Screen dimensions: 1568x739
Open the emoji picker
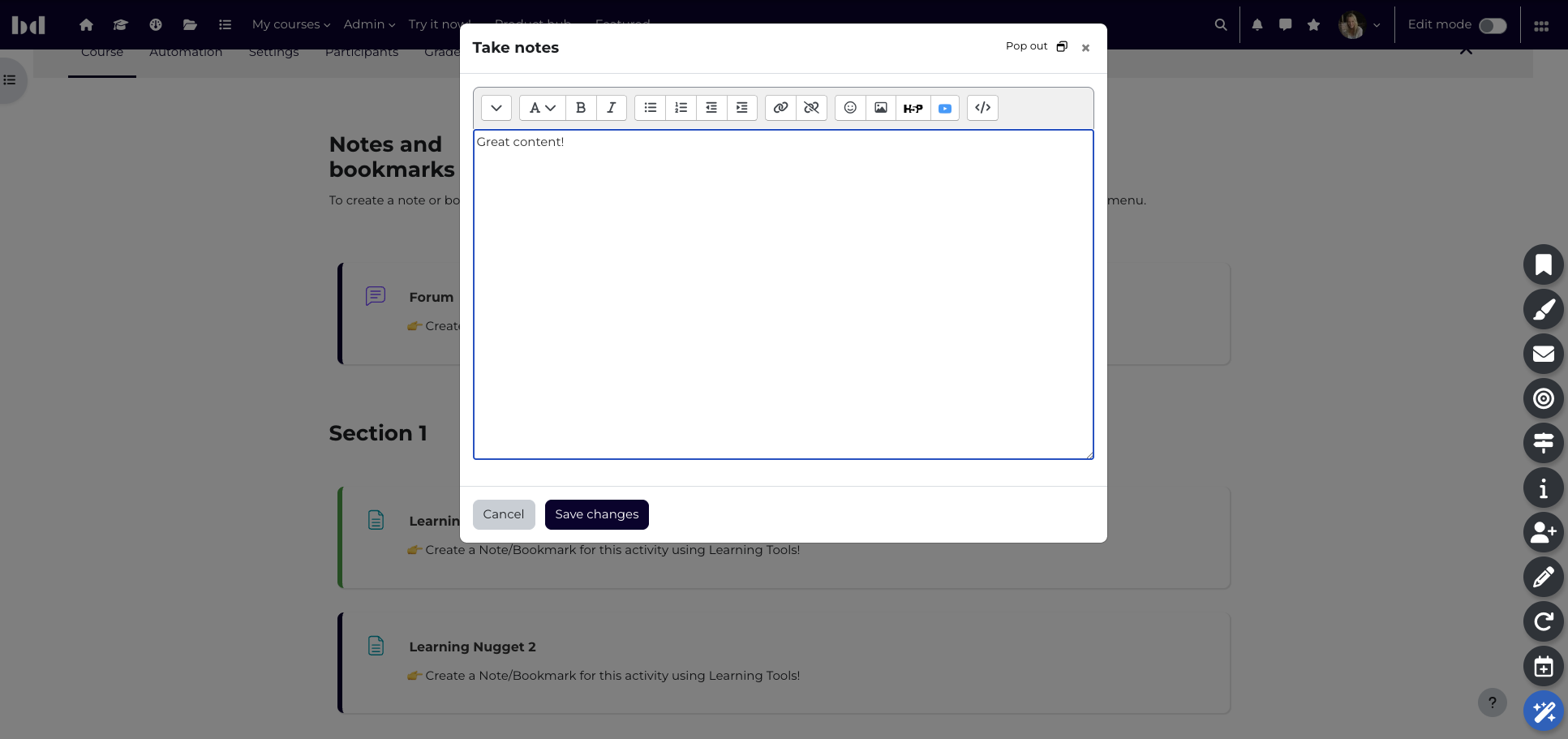(850, 108)
